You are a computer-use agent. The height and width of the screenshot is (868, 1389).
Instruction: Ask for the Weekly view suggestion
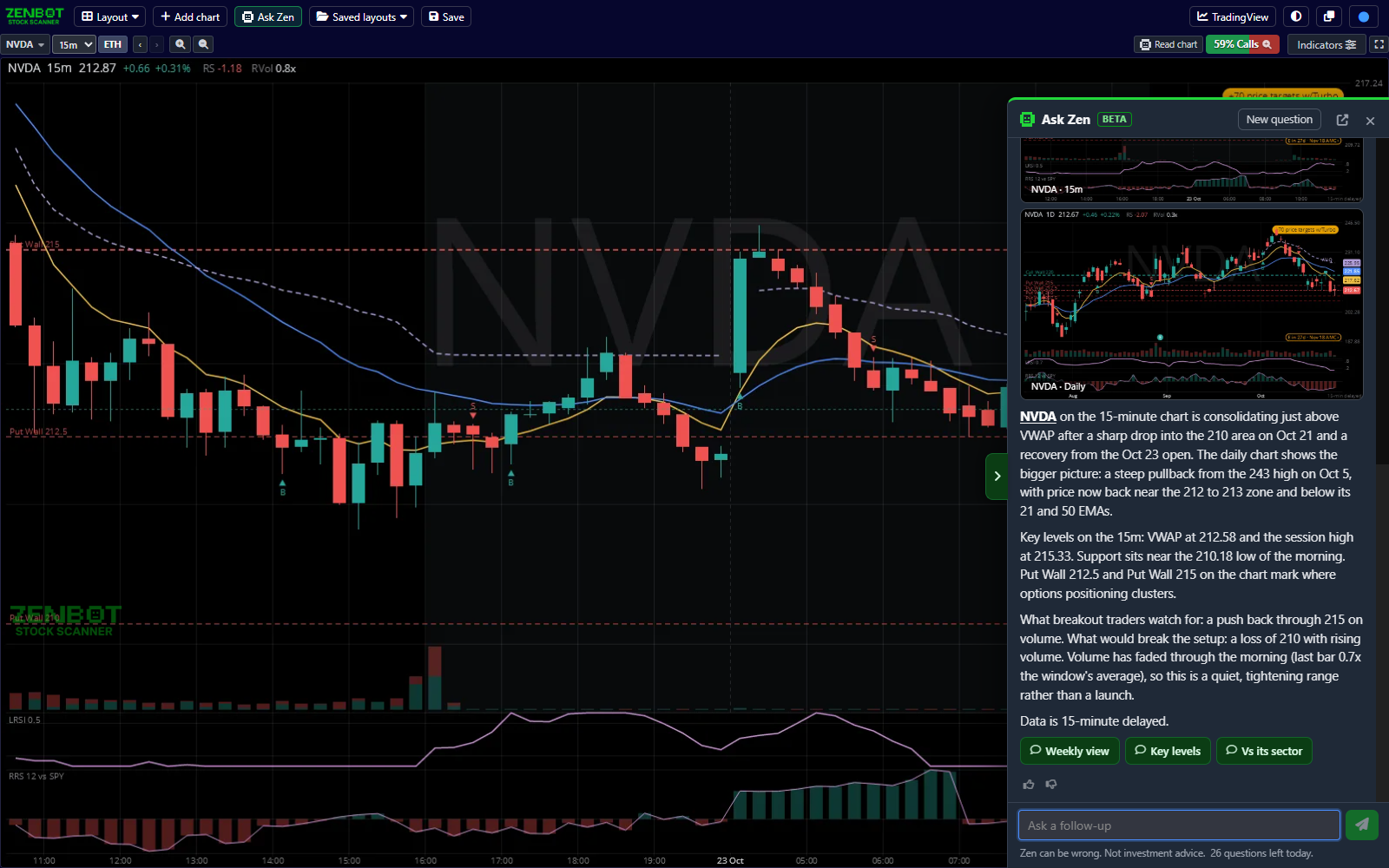(1069, 751)
